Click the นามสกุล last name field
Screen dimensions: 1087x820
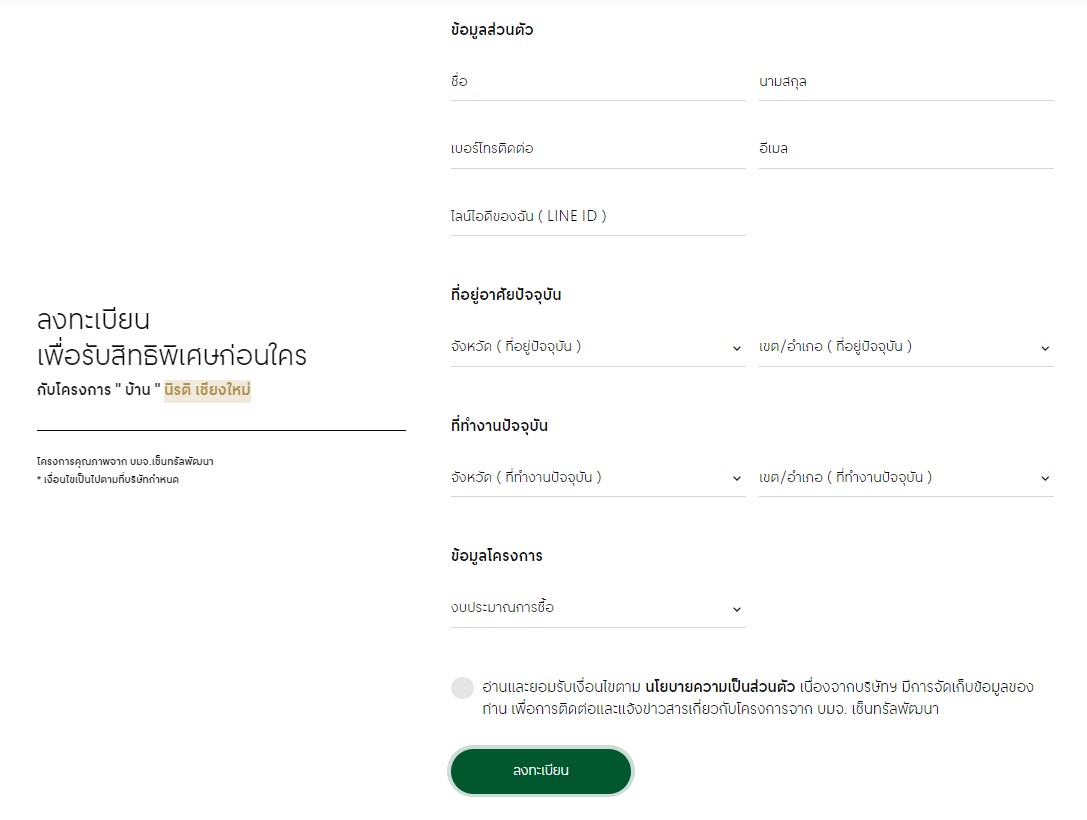click(906, 82)
